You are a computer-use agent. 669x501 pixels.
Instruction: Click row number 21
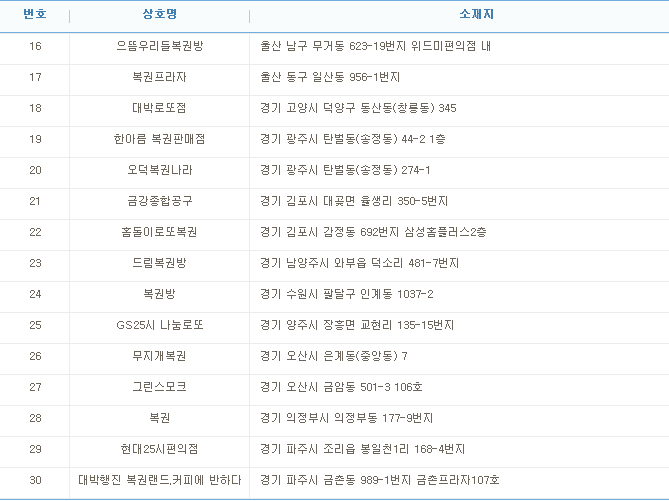point(35,201)
